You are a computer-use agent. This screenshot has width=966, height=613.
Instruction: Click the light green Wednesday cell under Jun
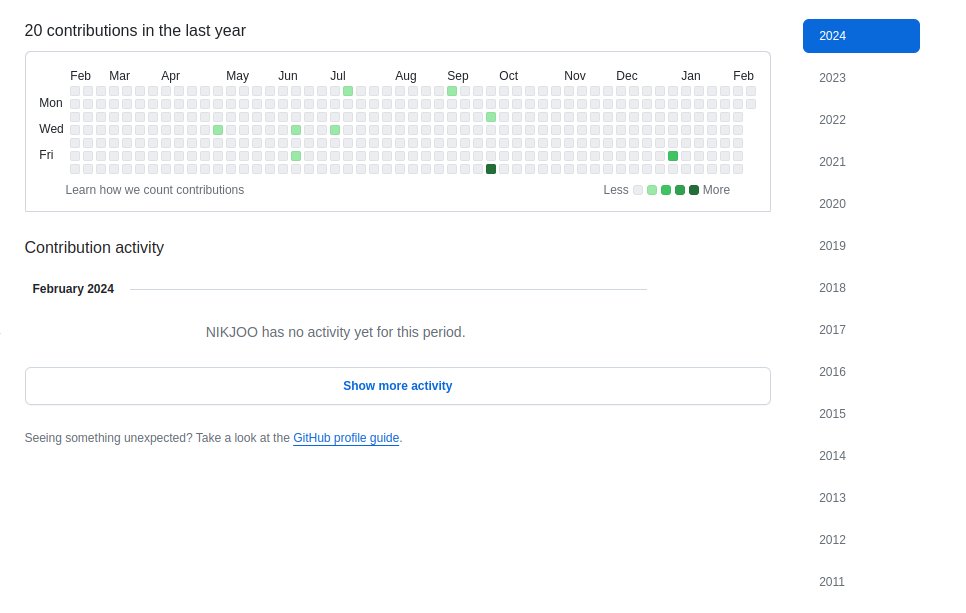(296, 130)
